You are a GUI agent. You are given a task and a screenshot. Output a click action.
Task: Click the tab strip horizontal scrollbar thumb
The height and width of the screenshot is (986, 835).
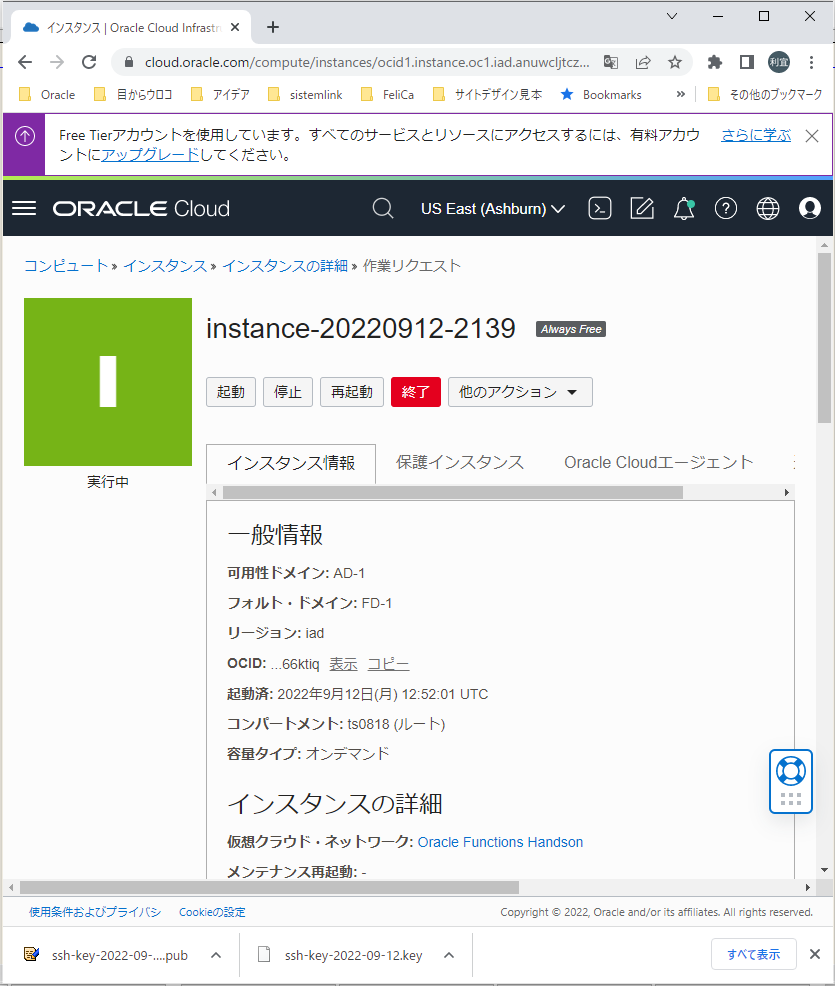pyautogui.click(x=453, y=492)
